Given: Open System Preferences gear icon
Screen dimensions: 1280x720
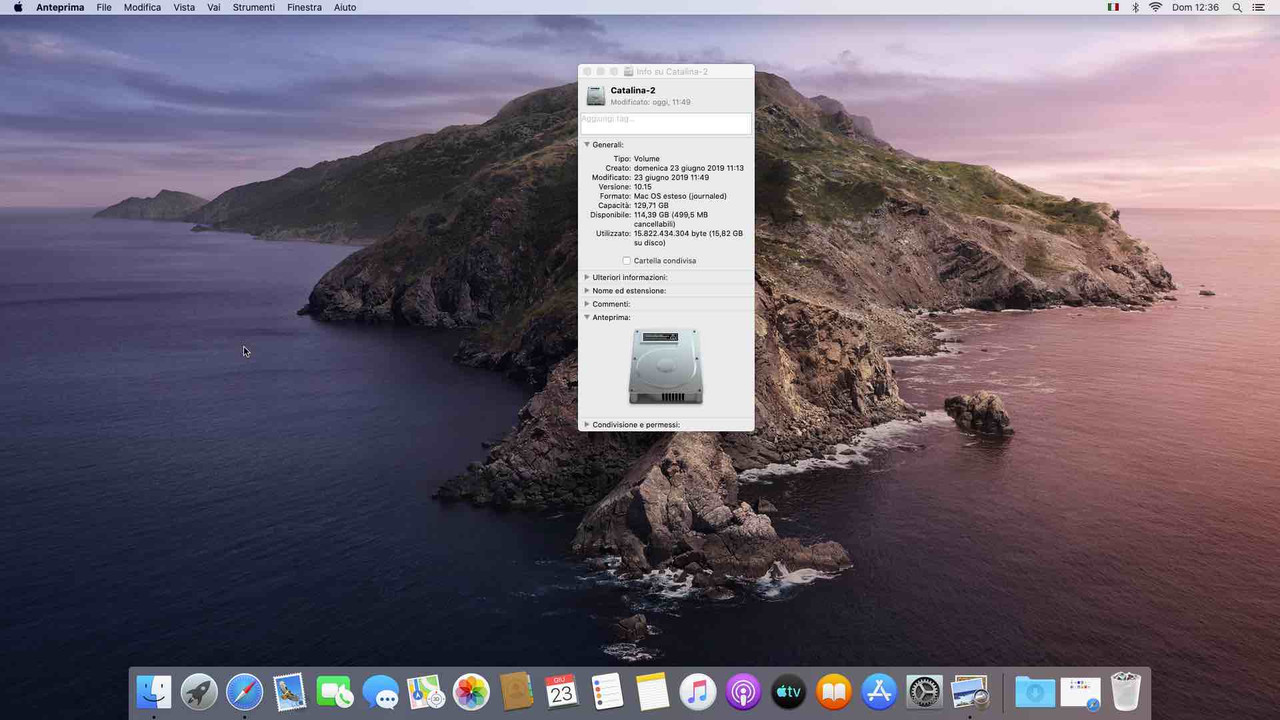Looking at the screenshot, I should (x=924, y=691).
